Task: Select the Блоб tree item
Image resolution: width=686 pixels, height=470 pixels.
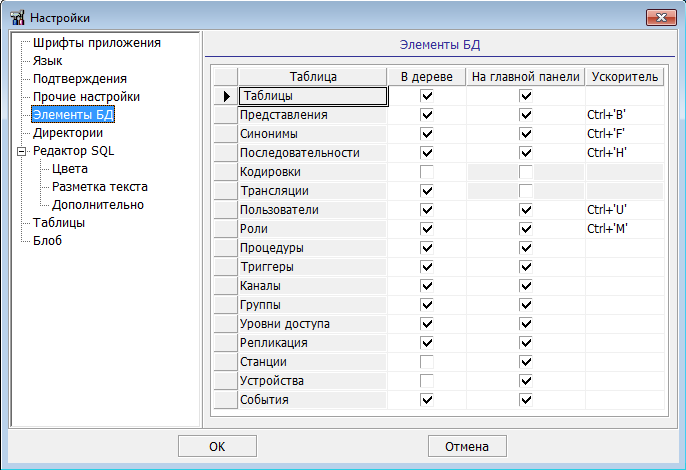Action: coord(47,241)
